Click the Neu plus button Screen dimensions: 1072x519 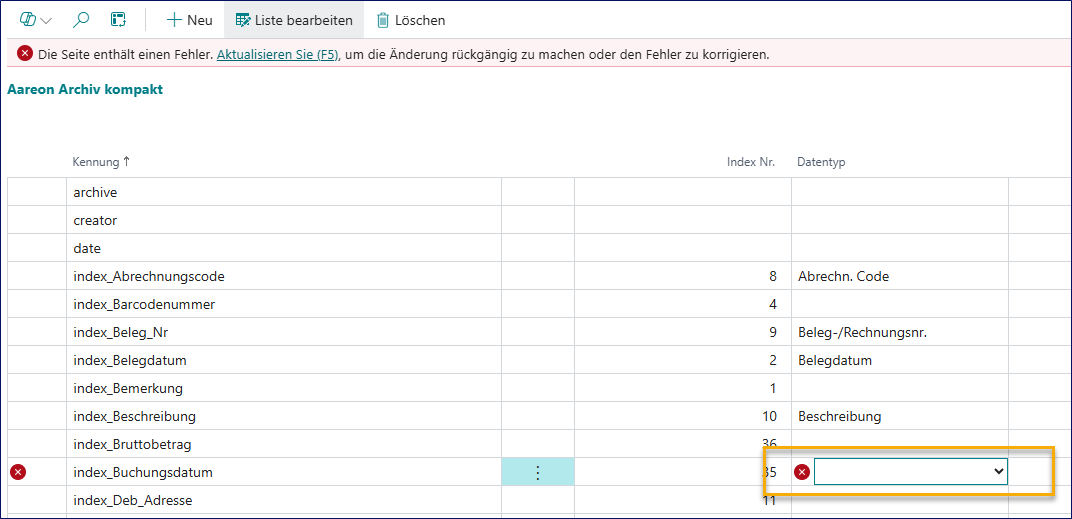click(x=189, y=20)
